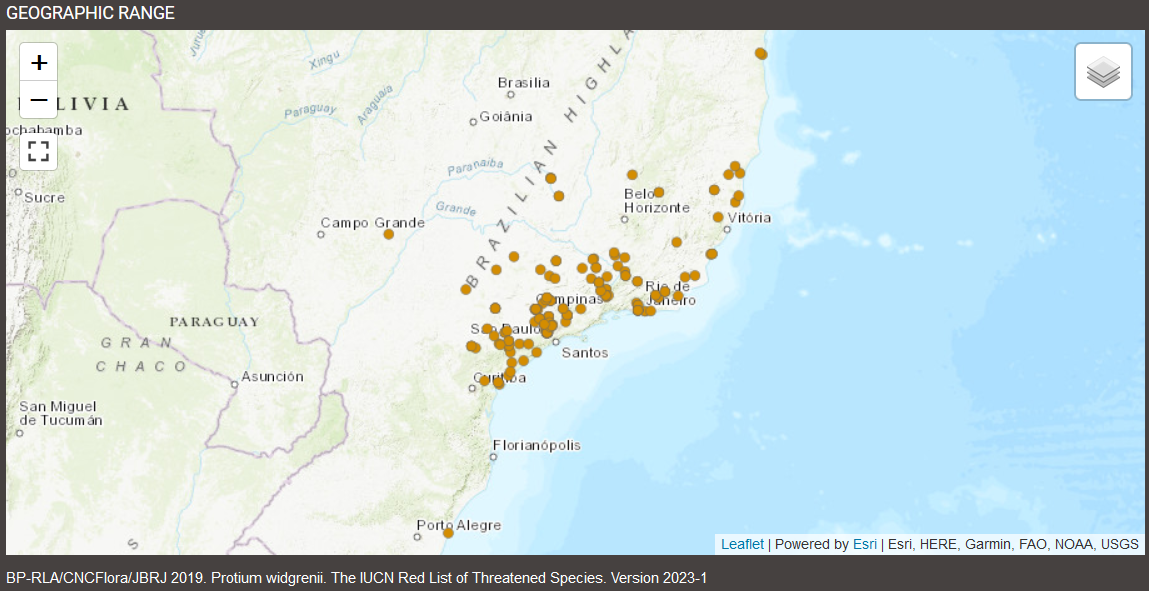Select the marker nearest the Santos label
This screenshot has width=1149, height=591.
point(536,351)
